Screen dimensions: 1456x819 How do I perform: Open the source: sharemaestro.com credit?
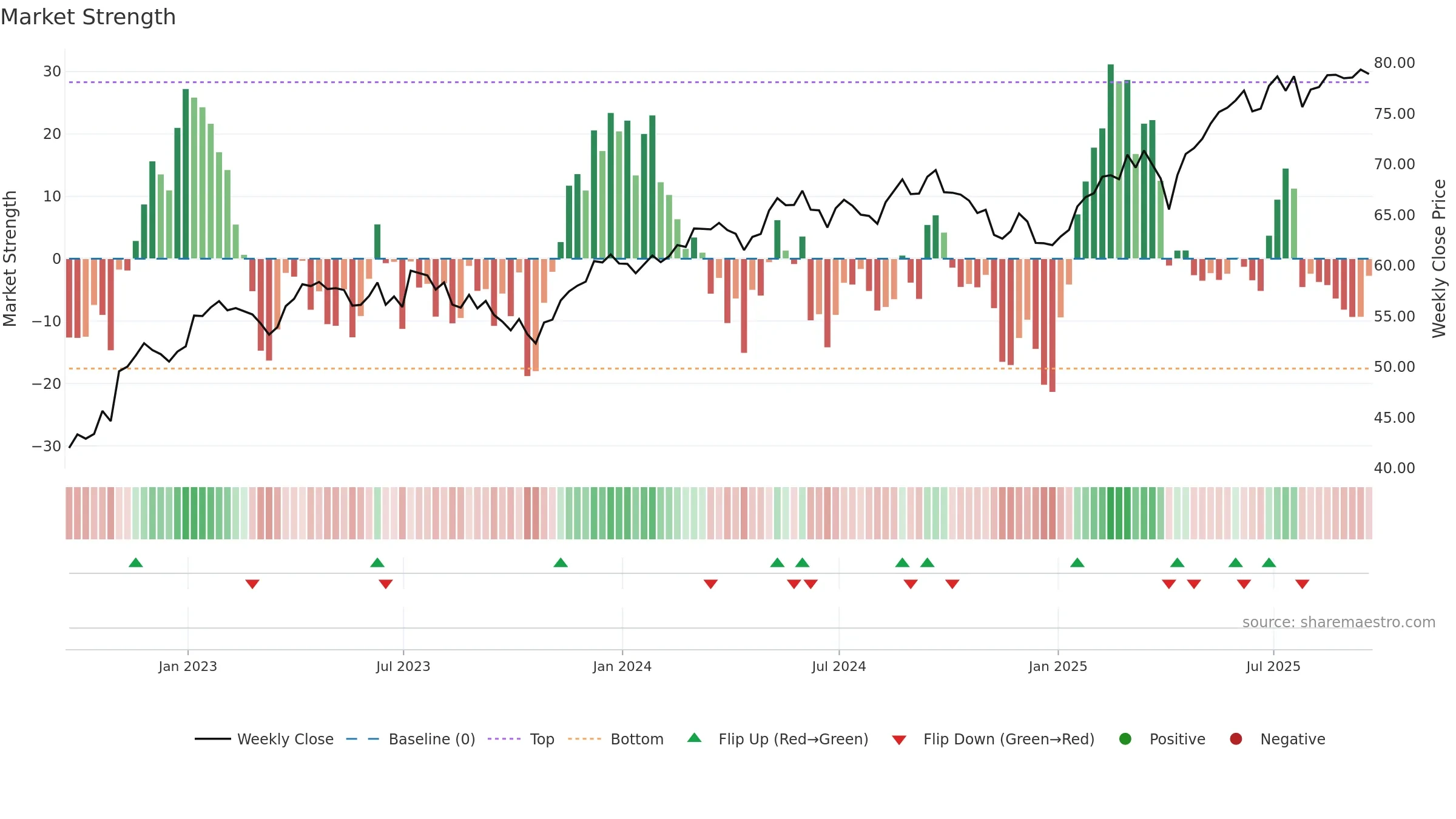coord(1339,622)
